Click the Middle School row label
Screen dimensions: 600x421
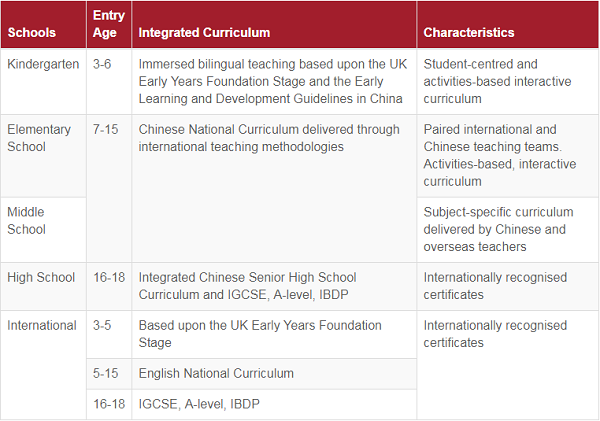pyautogui.click(x=26, y=221)
